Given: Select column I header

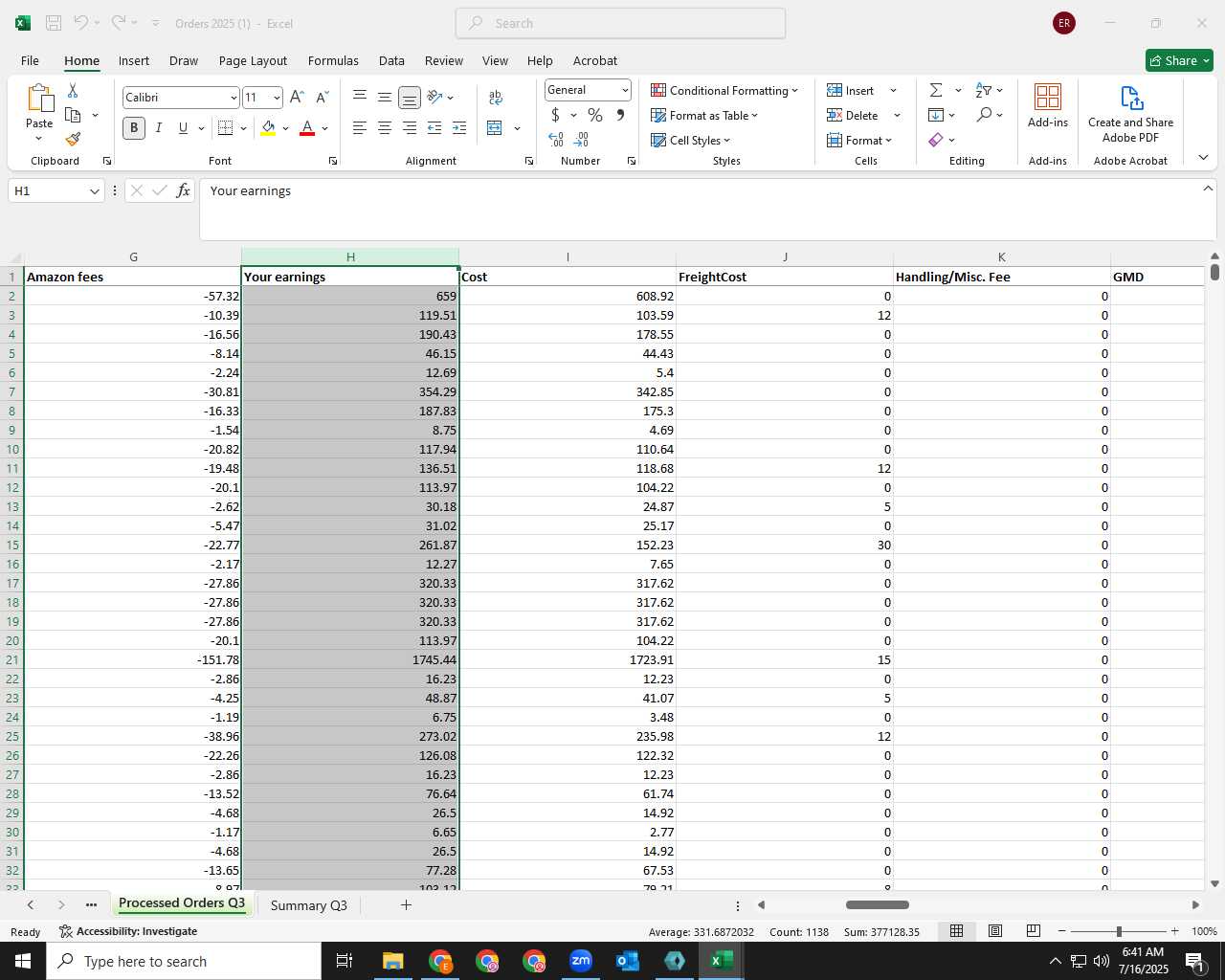Looking at the screenshot, I should [x=568, y=256].
